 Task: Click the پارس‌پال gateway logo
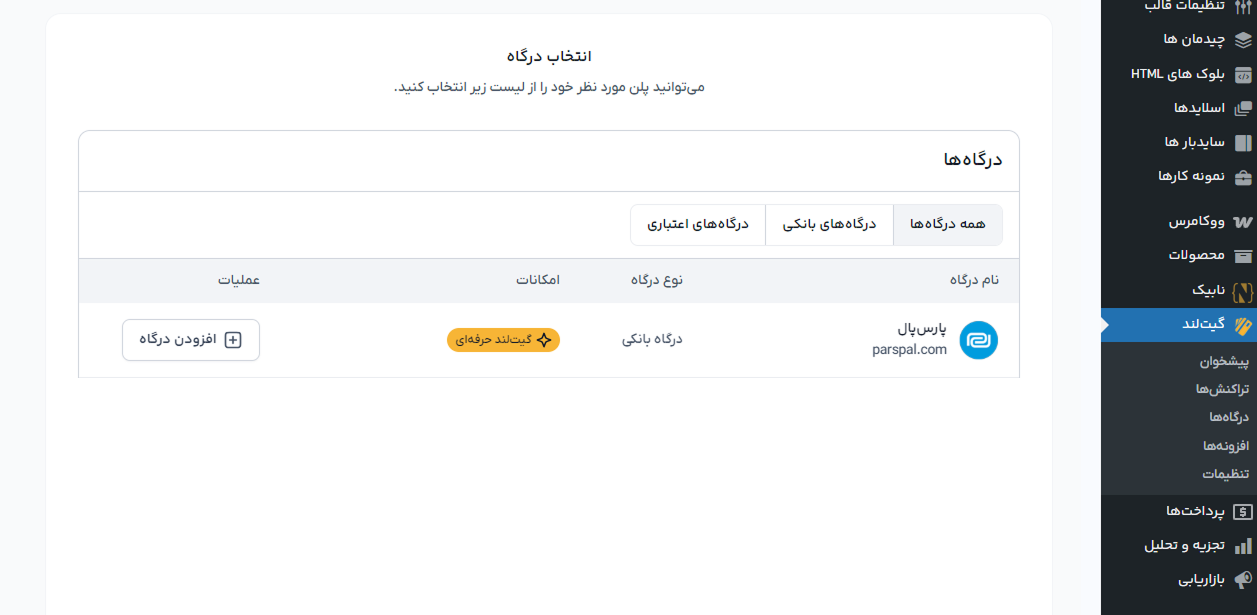pos(978,340)
